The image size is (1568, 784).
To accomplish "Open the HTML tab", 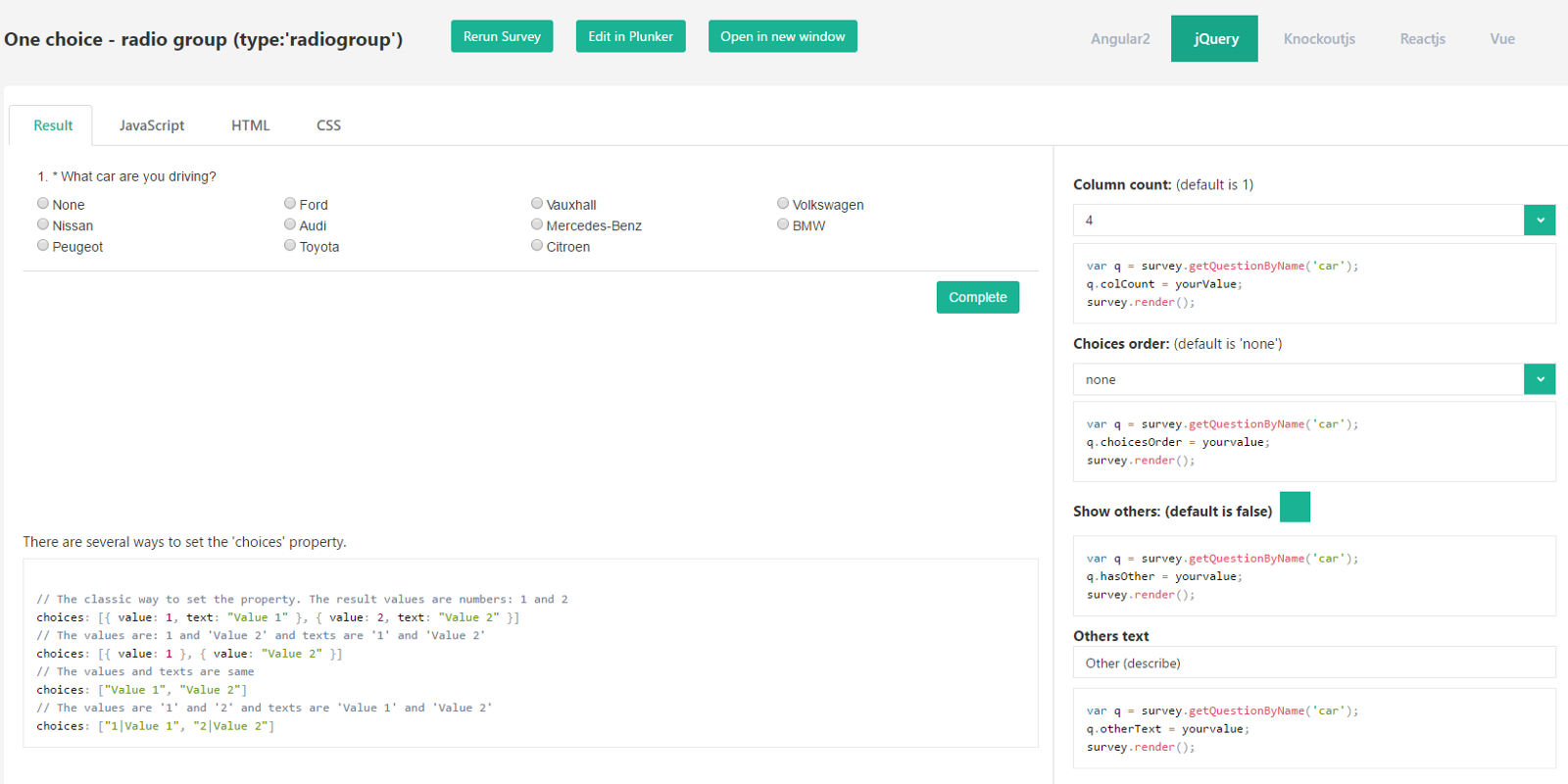I will (x=250, y=125).
